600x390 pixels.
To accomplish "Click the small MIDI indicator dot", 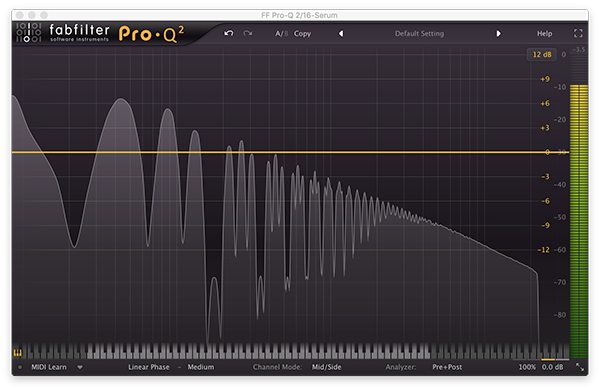I will (x=20, y=367).
